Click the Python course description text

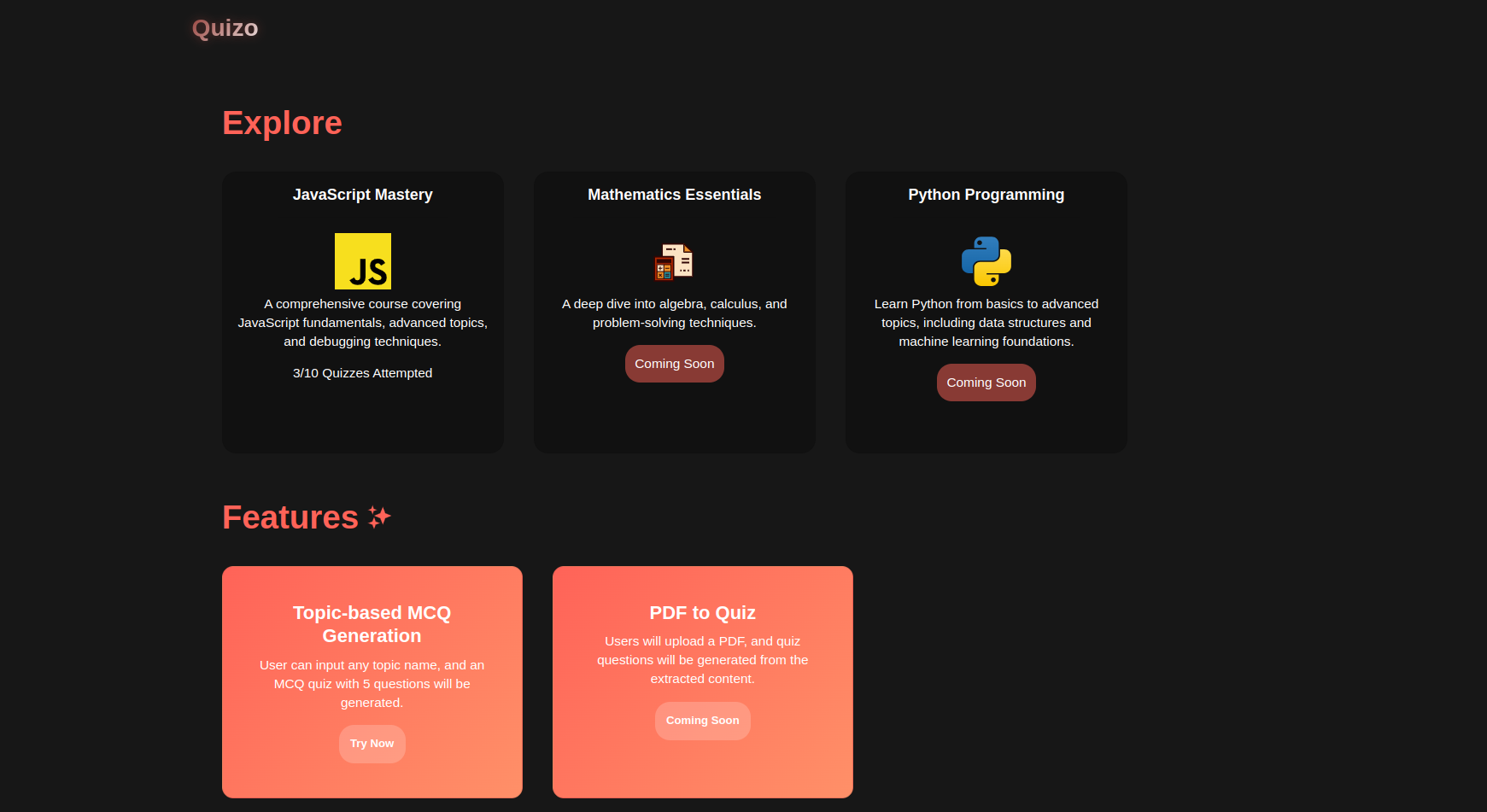(x=986, y=323)
